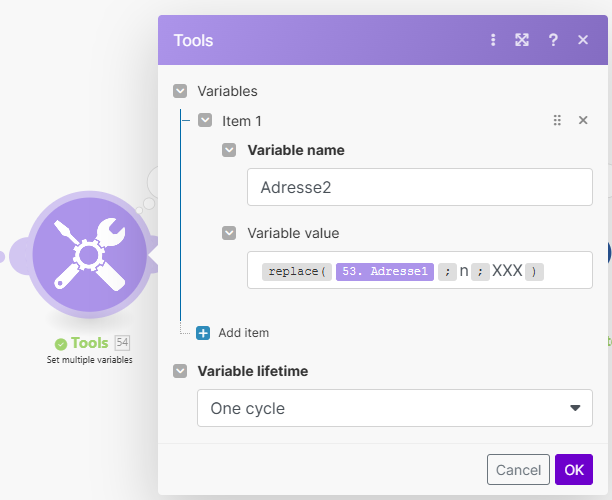Image resolution: width=612 pixels, height=500 pixels.
Task: Open the dialog's three-dot options menu
Action: point(493,40)
